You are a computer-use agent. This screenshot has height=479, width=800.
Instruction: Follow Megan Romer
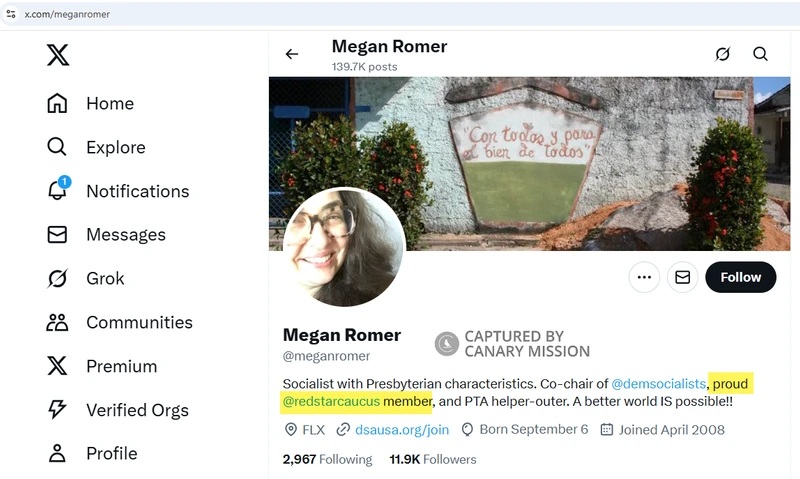coord(740,277)
